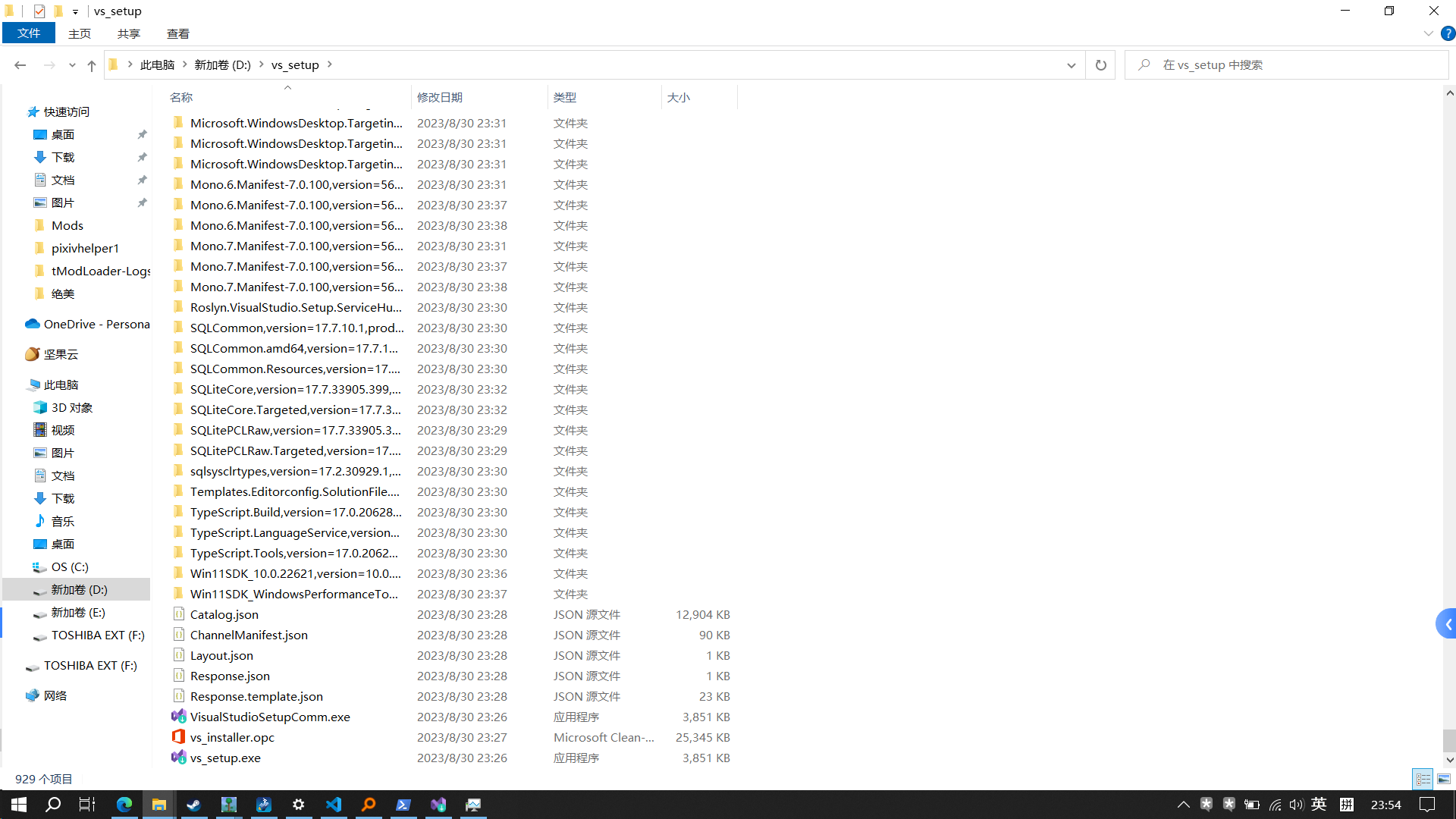This screenshot has width=1456, height=819.
Task: Open Microsoft Edge from the taskbar
Action: coord(124,805)
